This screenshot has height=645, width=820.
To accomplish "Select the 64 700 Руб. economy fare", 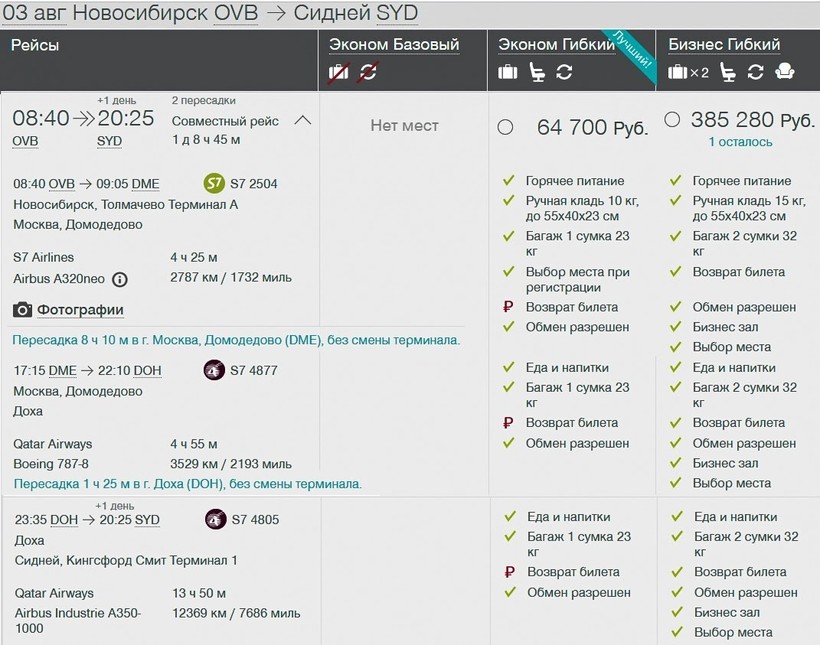I will coord(505,127).
